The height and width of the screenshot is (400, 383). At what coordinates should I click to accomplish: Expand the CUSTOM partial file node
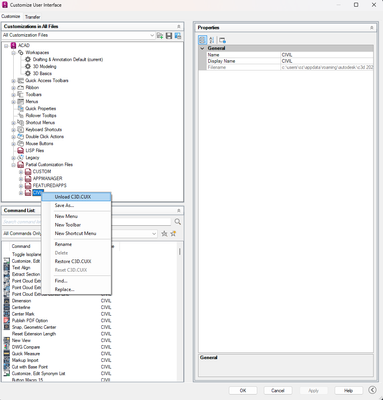click(x=21, y=172)
